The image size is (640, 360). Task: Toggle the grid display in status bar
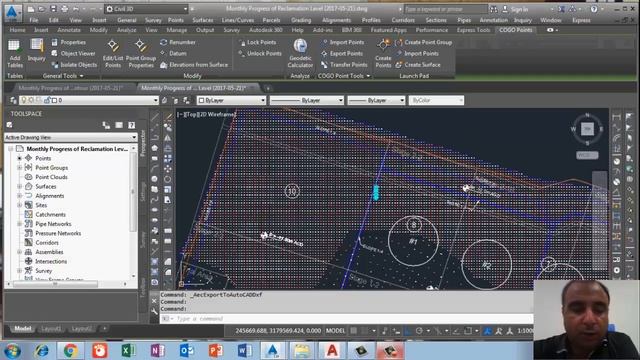pyautogui.click(x=354, y=331)
